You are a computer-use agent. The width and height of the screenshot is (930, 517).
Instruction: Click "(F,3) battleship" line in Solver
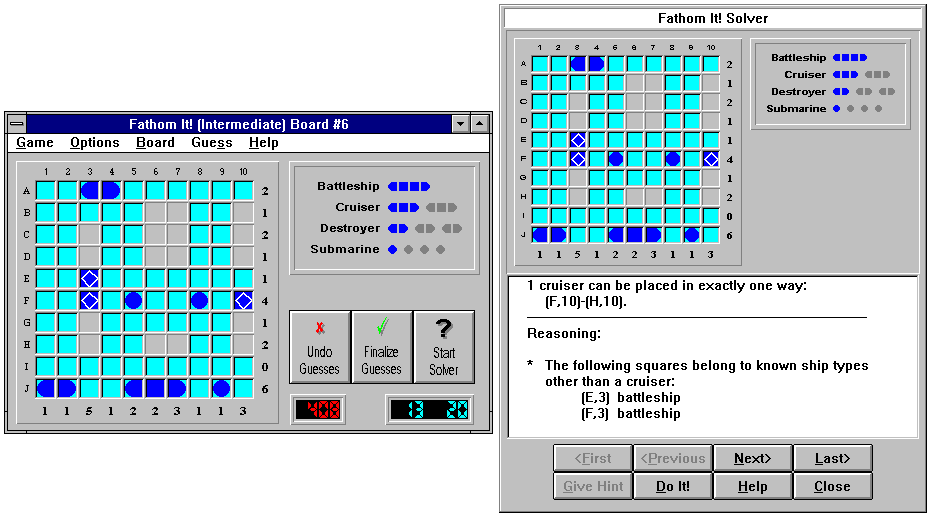tap(630, 413)
